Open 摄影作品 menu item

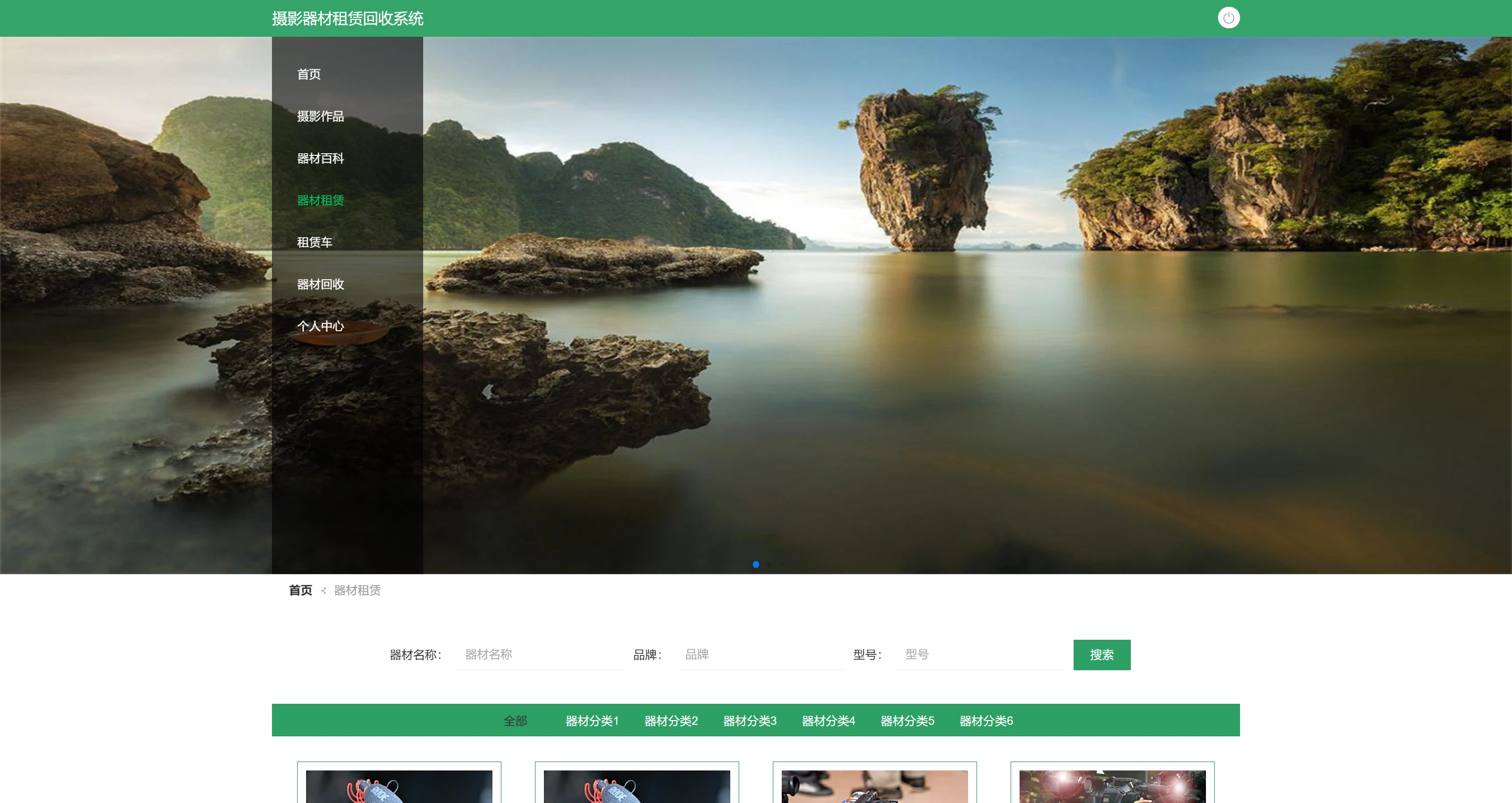(x=320, y=116)
